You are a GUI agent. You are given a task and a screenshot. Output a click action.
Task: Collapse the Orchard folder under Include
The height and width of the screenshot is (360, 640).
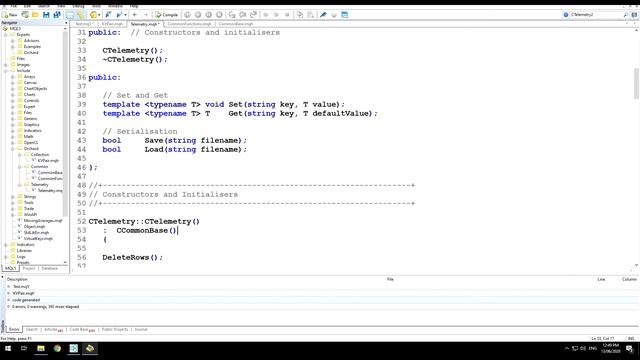[13, 149]
